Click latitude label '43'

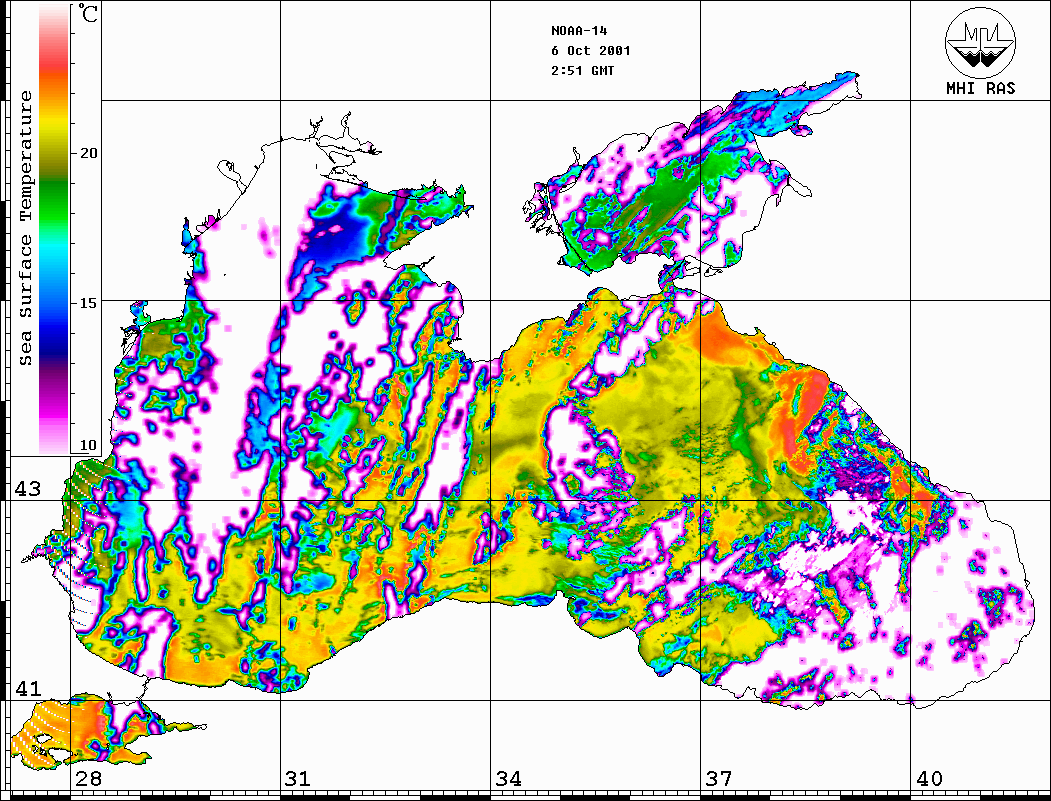tap(28, 489)
